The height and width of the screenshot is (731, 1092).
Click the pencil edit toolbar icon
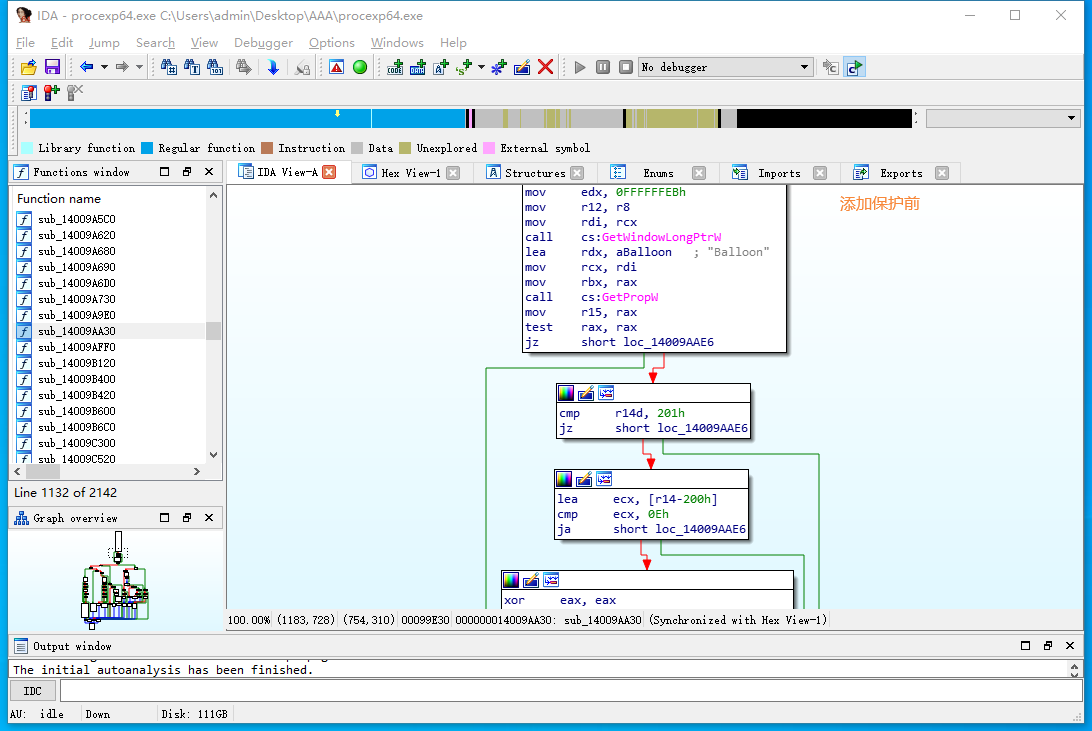(522, 68)
